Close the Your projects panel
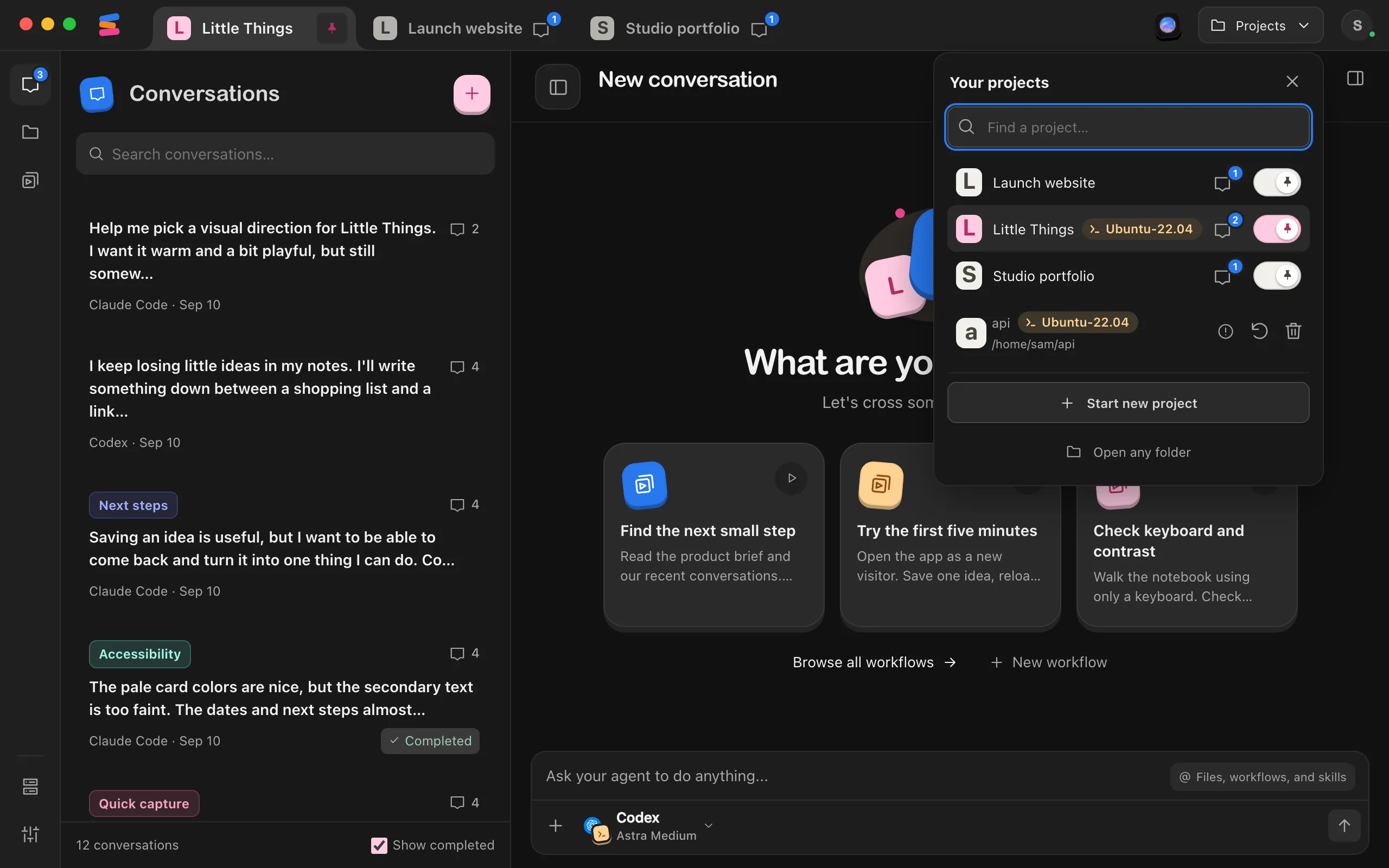The height and width of the screenshot is (868, 1389). (1292, 81)
